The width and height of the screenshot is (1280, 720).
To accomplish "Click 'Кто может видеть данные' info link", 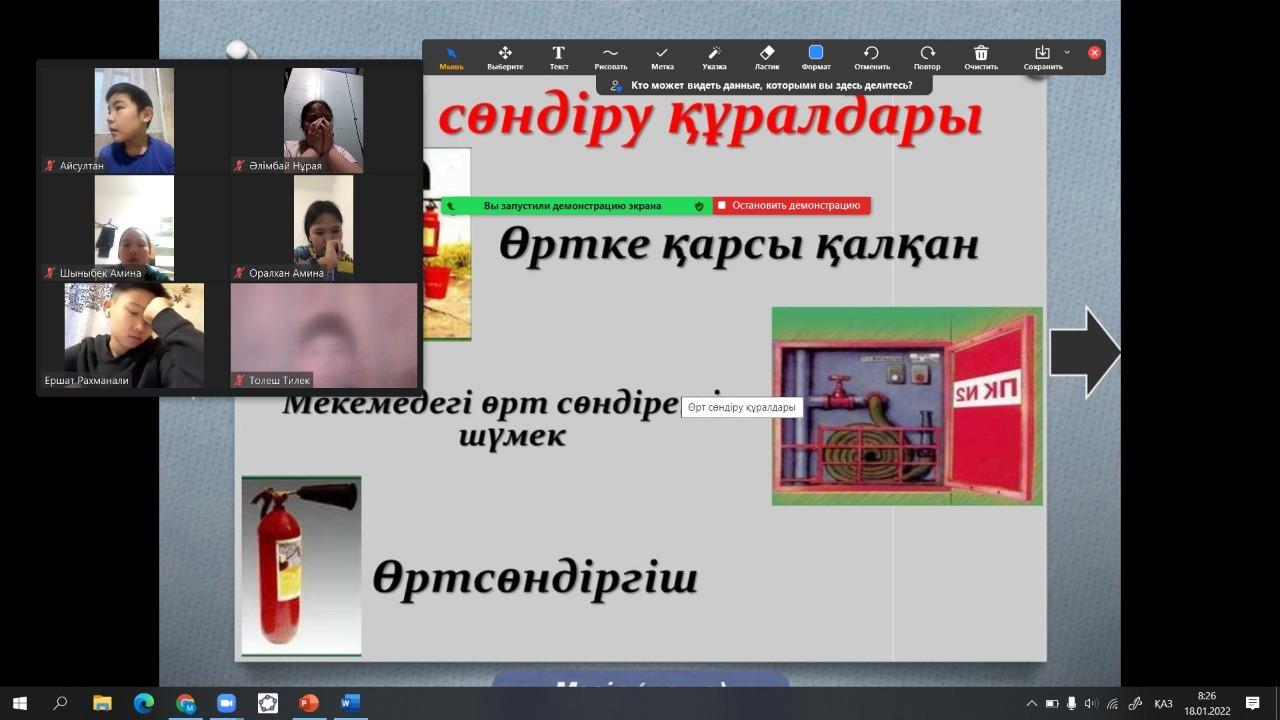I will pos(770,86).
